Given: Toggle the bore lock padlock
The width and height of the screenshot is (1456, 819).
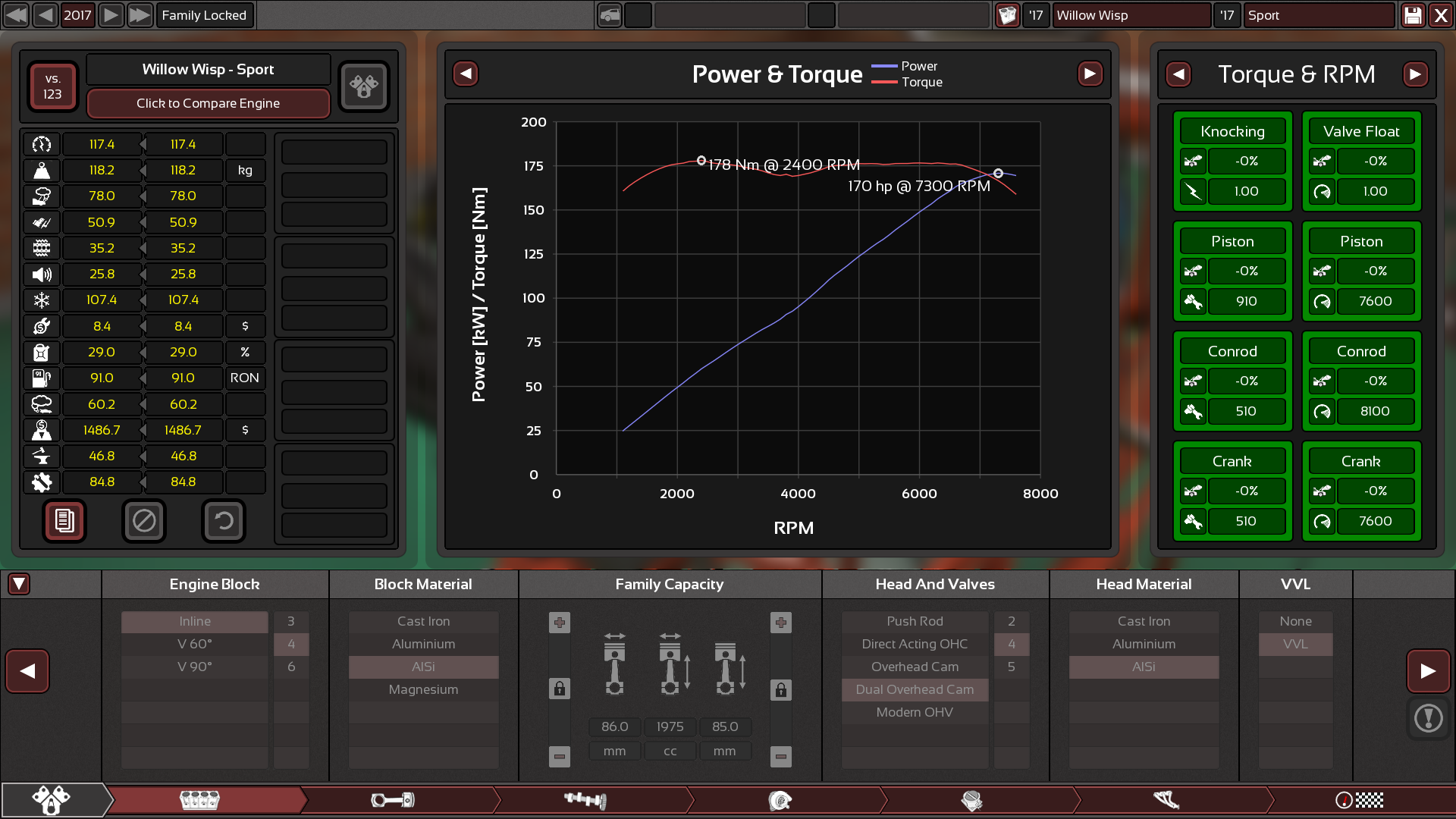Looking at the screenshot, I should (x=560, y=689).
